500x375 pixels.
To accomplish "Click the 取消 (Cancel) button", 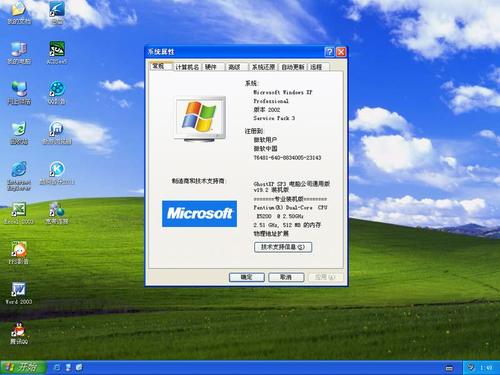I will point(286,277).
